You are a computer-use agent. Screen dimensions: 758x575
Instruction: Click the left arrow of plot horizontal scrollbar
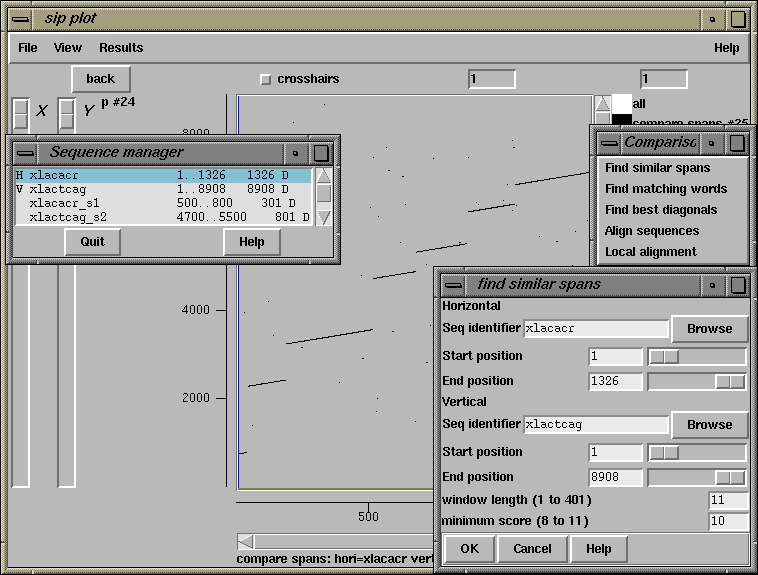coord(246,541)
